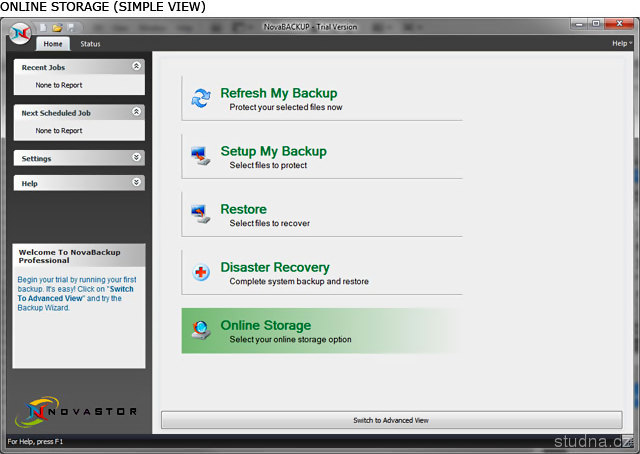Open Disaster Recovery

click(322, 272)
